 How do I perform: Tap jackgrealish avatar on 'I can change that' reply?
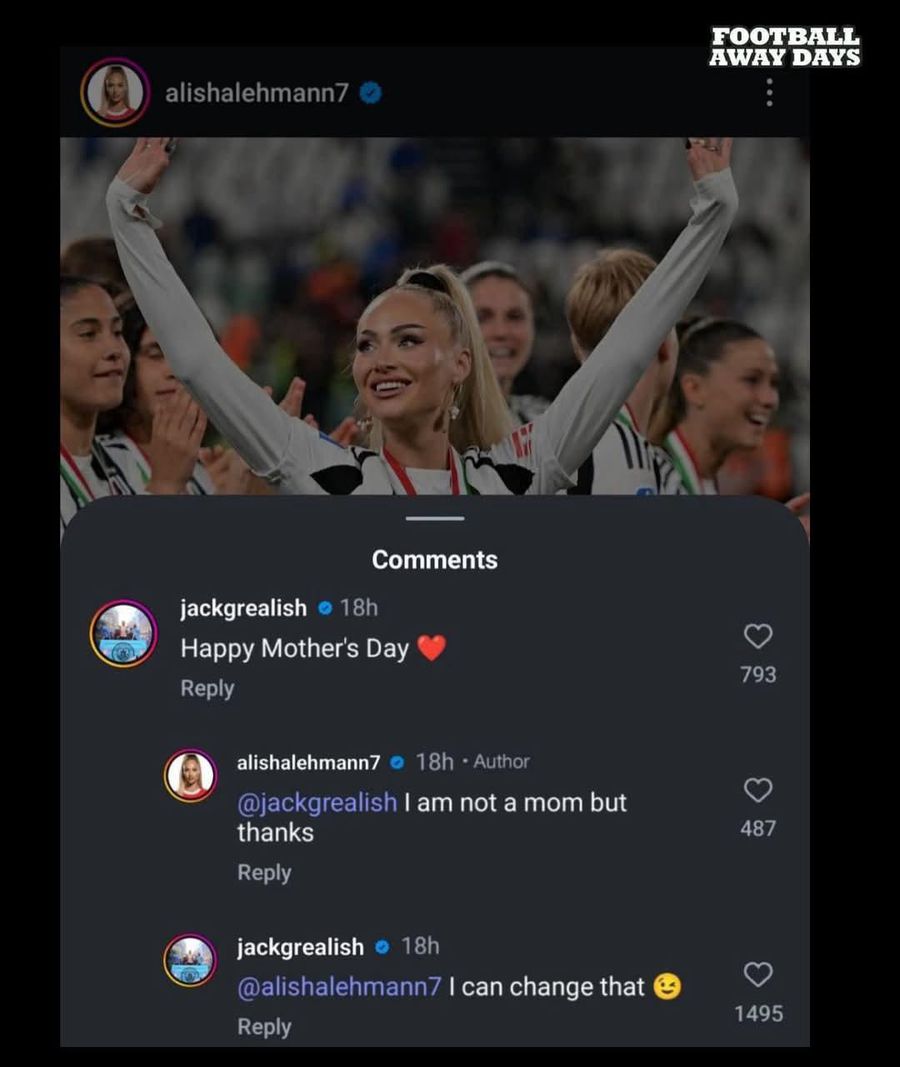coord(190,960)
